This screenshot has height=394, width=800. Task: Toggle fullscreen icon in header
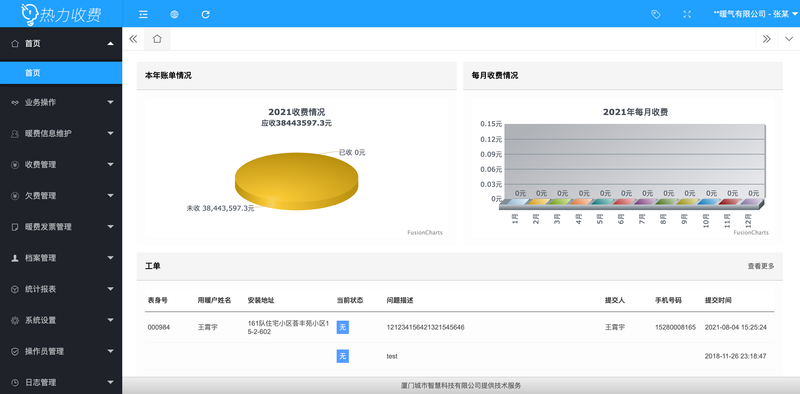coord(687,14)
